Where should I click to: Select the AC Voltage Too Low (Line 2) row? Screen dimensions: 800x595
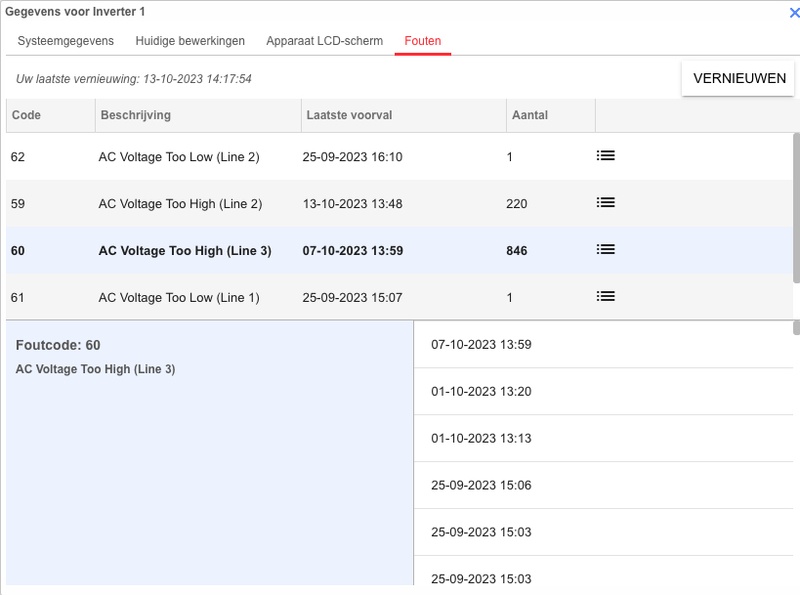pyautogui.click(x=179, y=157)
